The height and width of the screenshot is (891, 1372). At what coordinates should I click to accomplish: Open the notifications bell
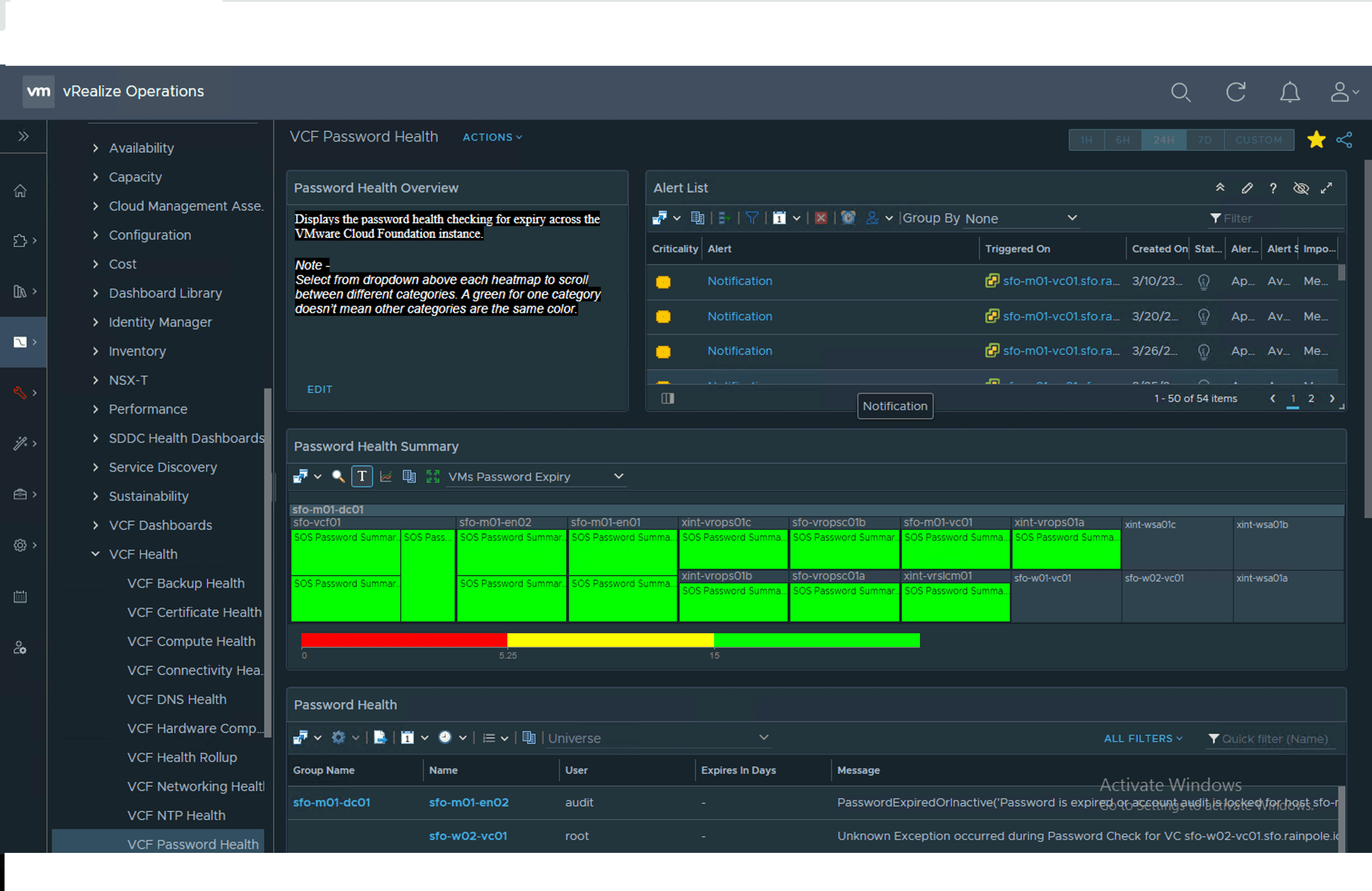click(1289, 92)
